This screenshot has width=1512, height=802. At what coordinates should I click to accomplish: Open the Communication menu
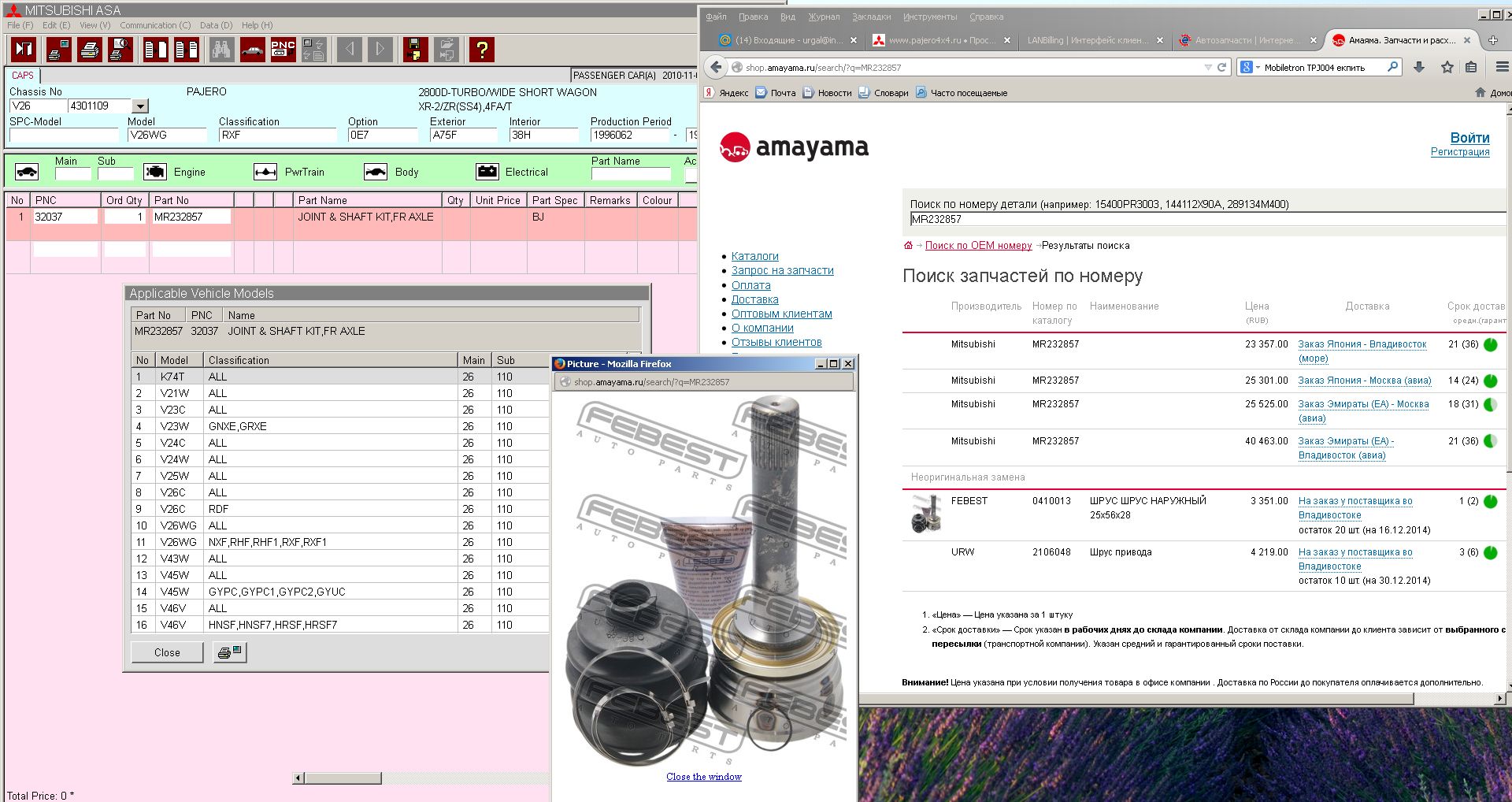(x=155, y=25)
